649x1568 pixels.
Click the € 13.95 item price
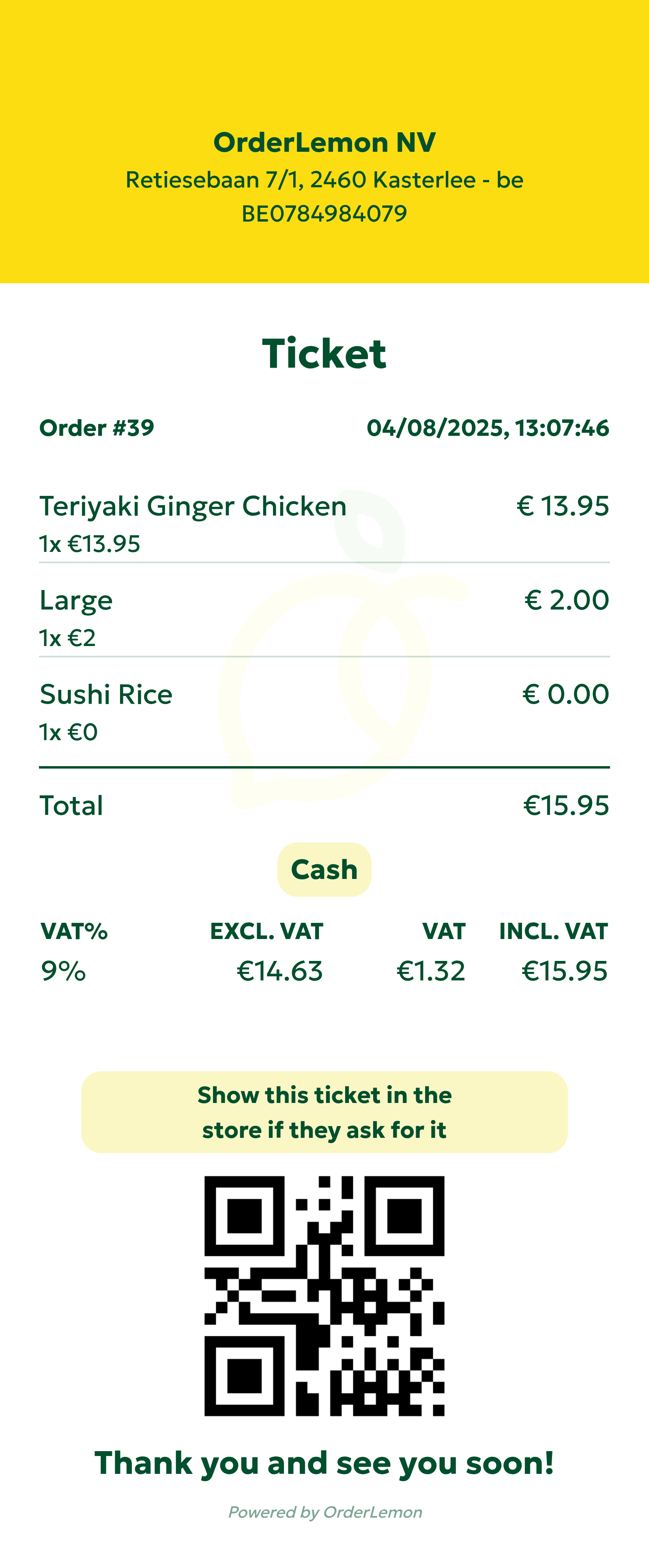pos(563,506)
